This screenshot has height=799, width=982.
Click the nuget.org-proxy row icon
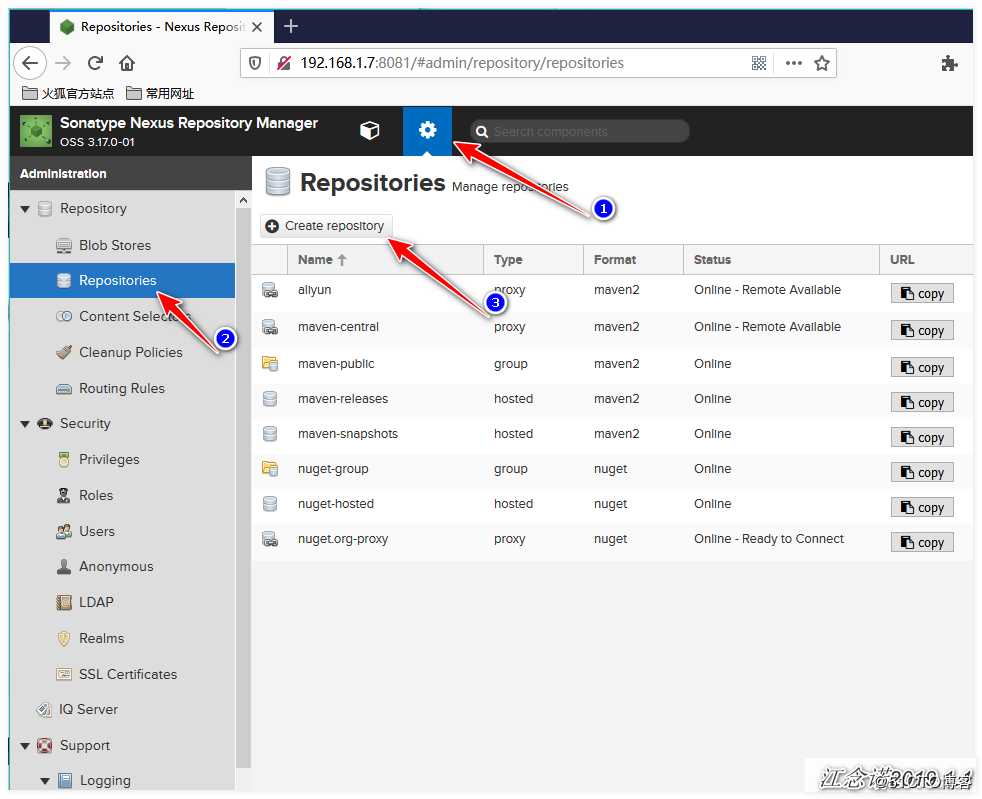tap(270, 539)
